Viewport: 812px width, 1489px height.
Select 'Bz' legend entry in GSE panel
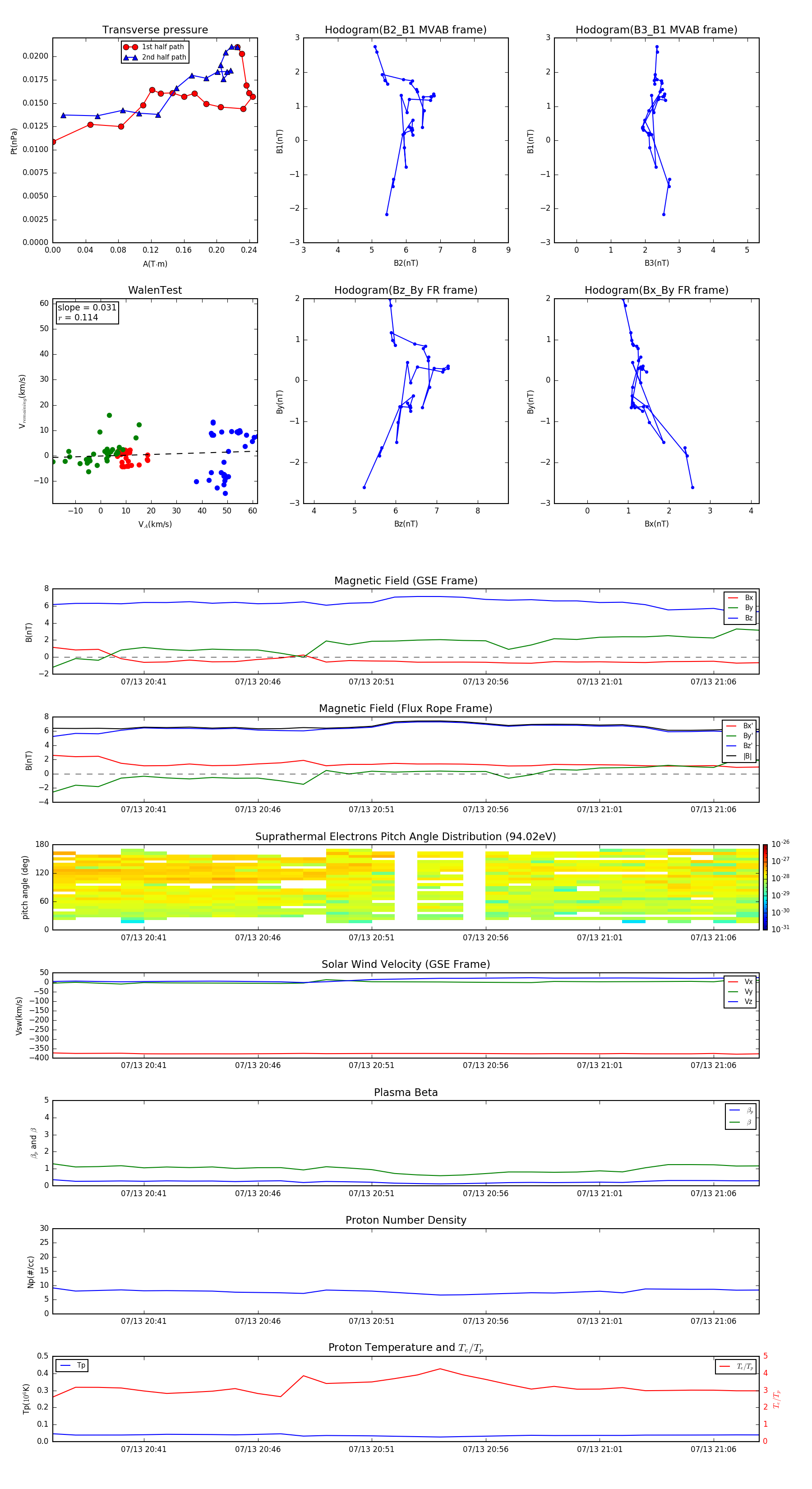[740, 618]
